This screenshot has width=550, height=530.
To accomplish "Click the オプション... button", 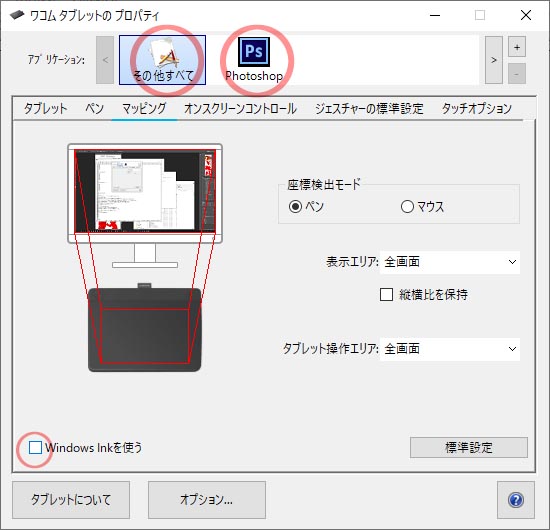I will coord(207,500).
